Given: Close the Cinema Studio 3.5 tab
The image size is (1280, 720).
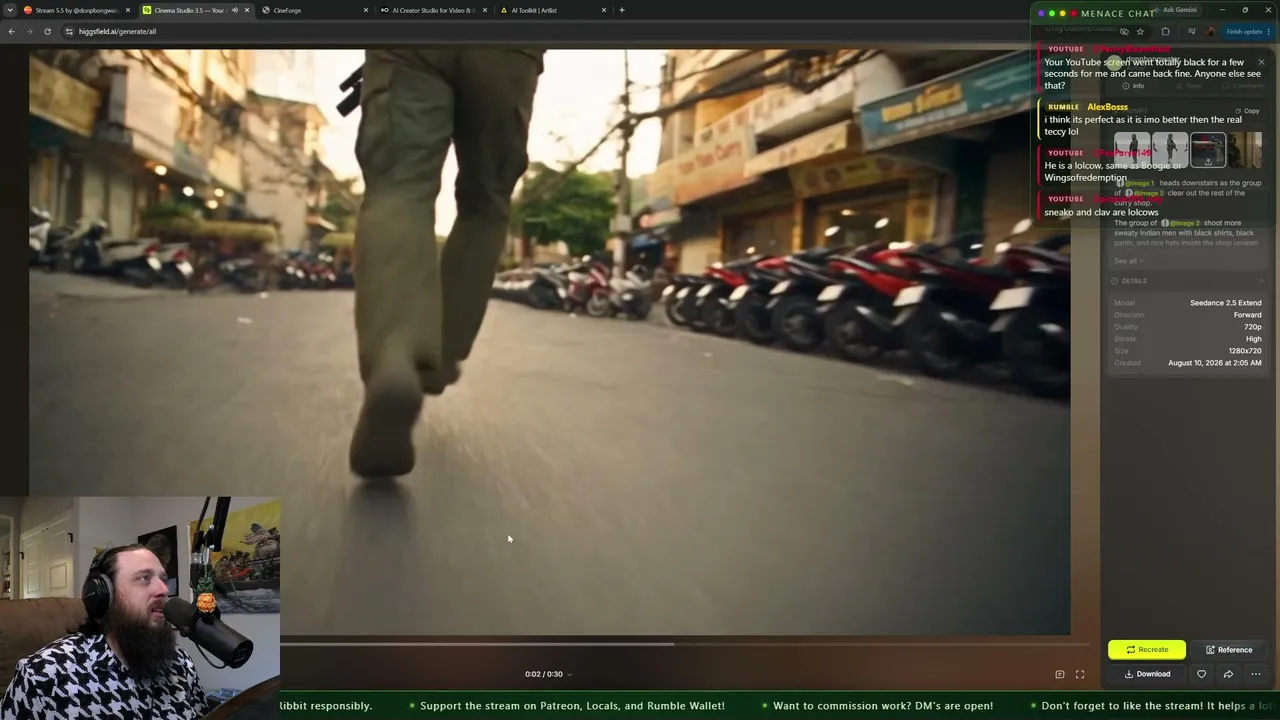Looking at the screenshot, I should 247,10.
